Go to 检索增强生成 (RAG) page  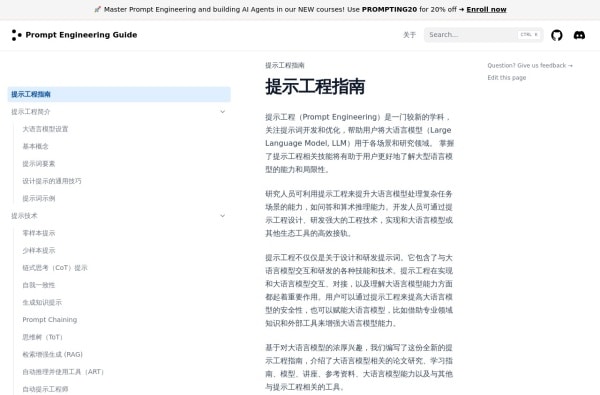(x=52, y=354)
